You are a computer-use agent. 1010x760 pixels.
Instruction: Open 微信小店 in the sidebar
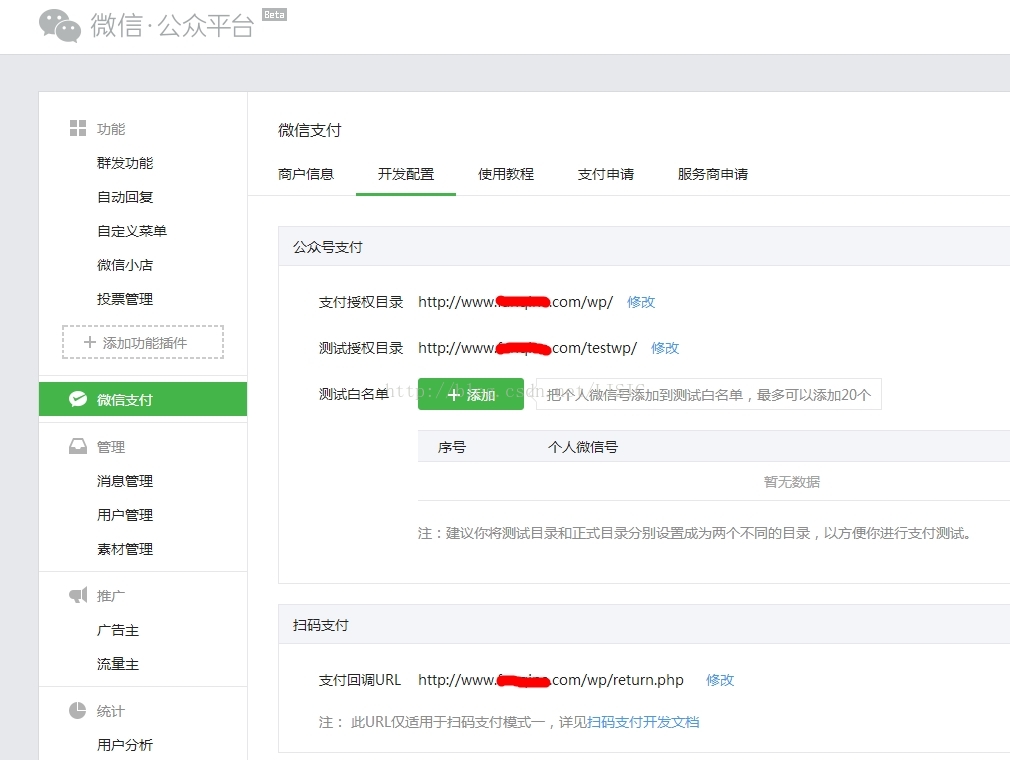click(x=125, y=265)
